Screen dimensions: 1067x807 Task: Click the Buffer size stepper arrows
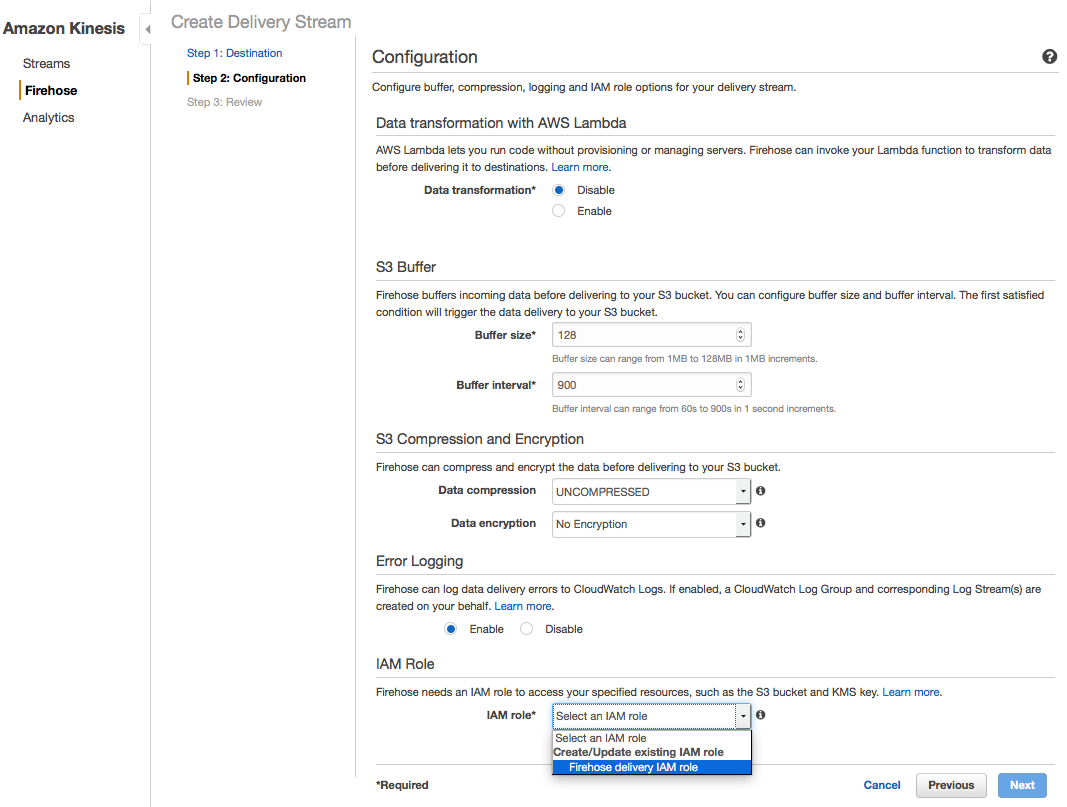coord(740,335)
